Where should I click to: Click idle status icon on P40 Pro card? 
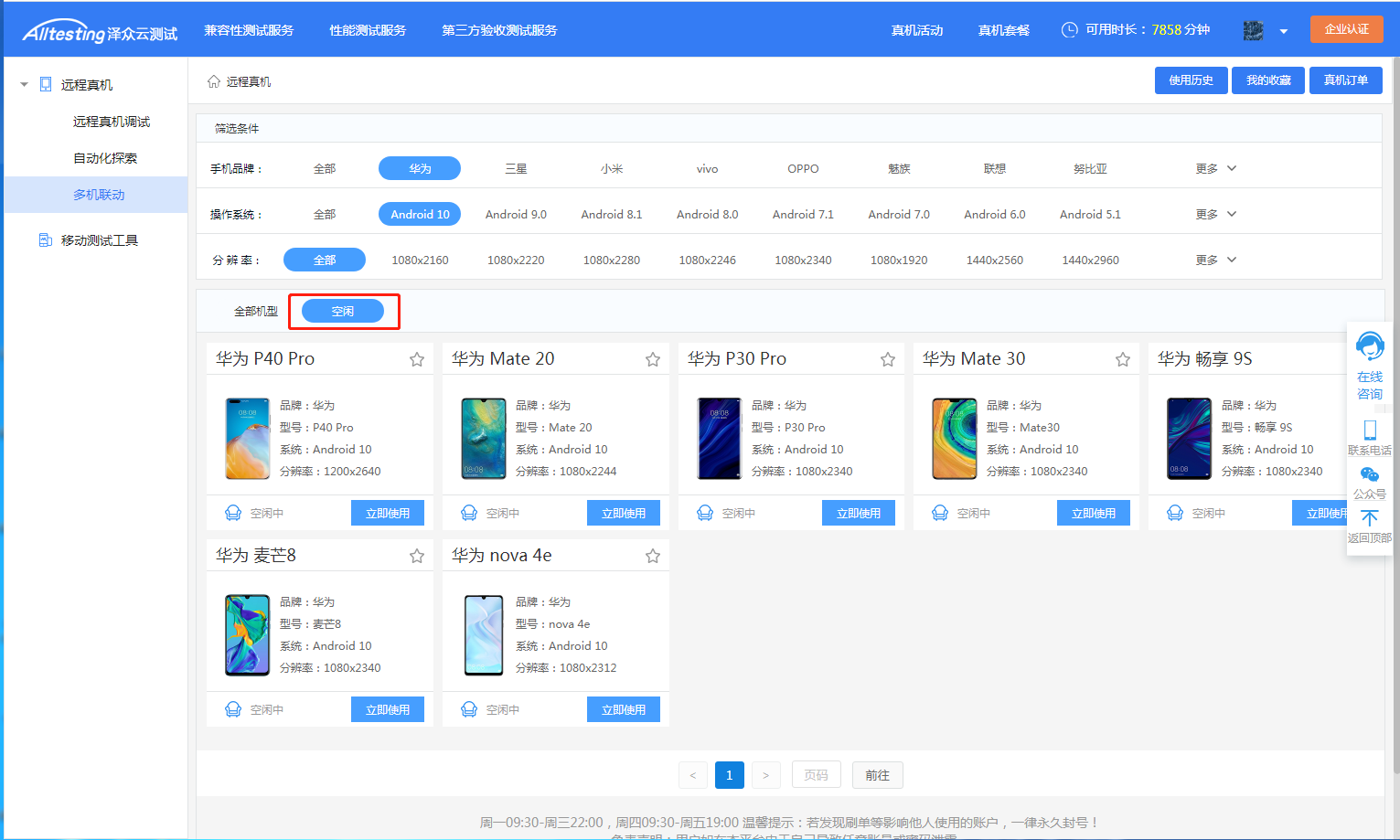(x=233, y=513)
